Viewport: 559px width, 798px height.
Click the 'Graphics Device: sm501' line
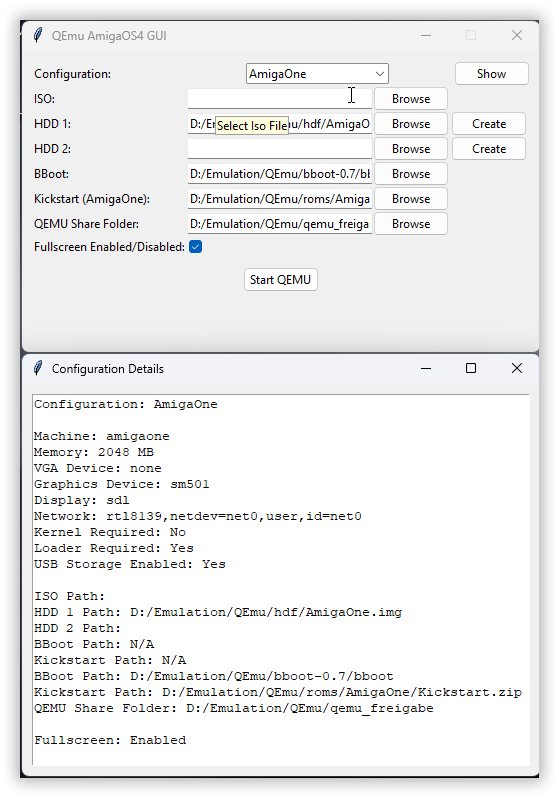pyautogui.click(x=121, y=484)
